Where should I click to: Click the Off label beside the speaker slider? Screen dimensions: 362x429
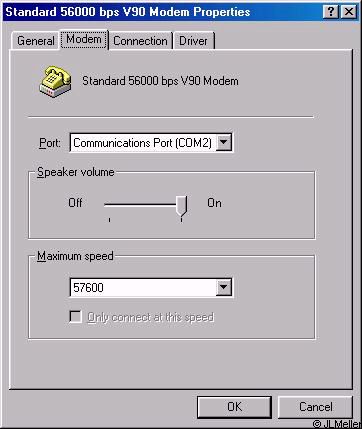point(75,203)
